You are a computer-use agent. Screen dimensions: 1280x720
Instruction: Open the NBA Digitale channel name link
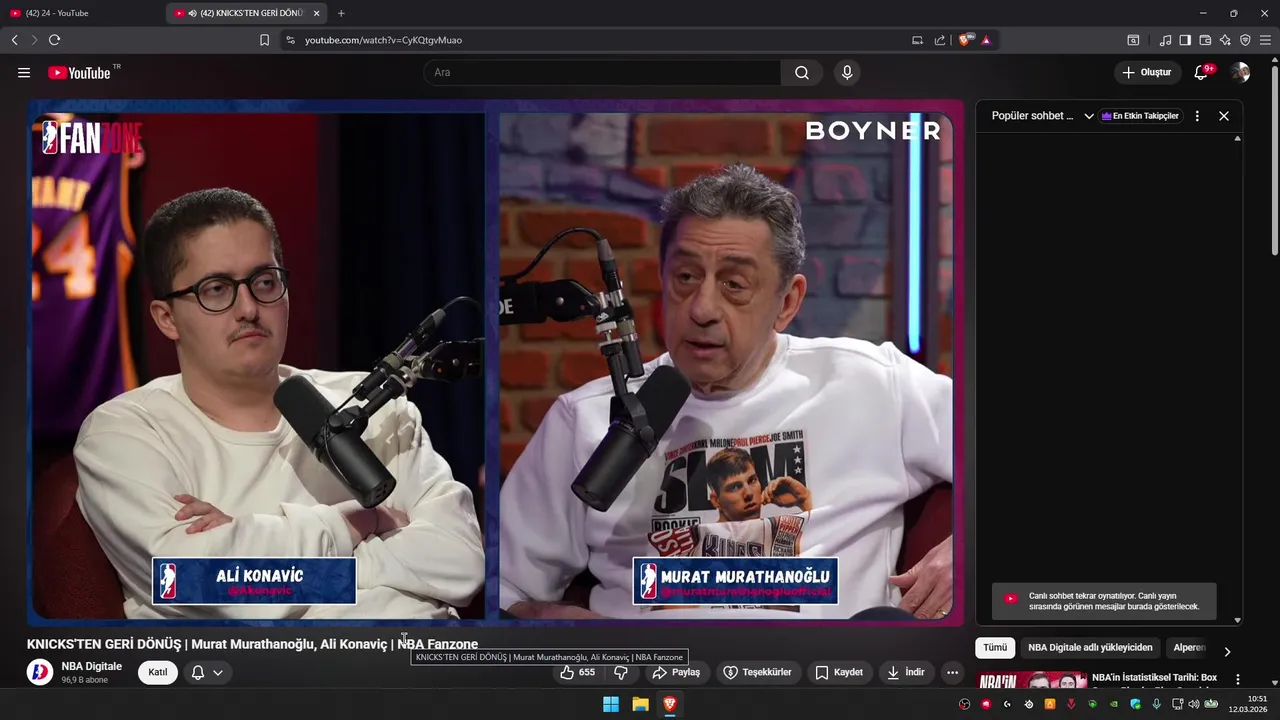(x=91, y=666)
